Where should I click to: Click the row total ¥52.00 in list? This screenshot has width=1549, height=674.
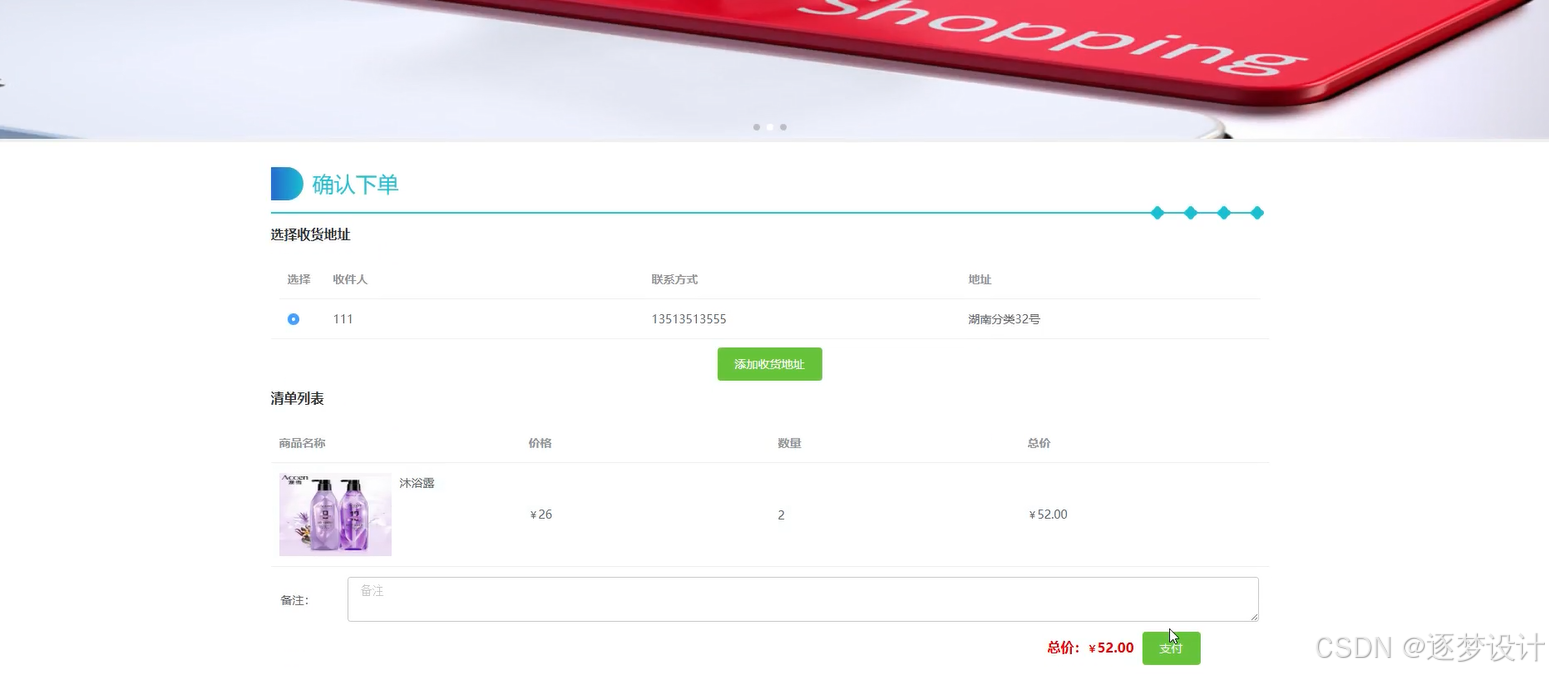[x=1048, y=515]
